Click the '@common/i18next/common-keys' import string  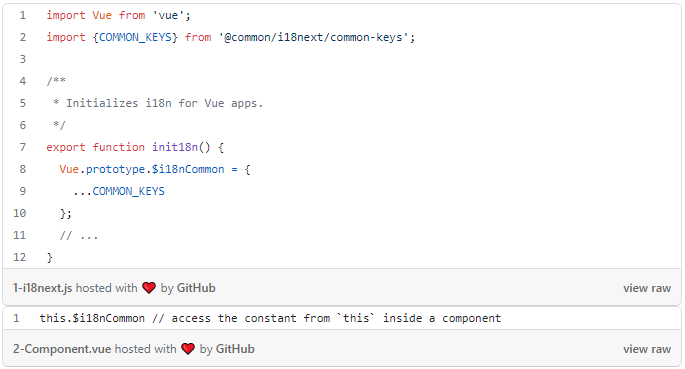(x=314, y=38)
